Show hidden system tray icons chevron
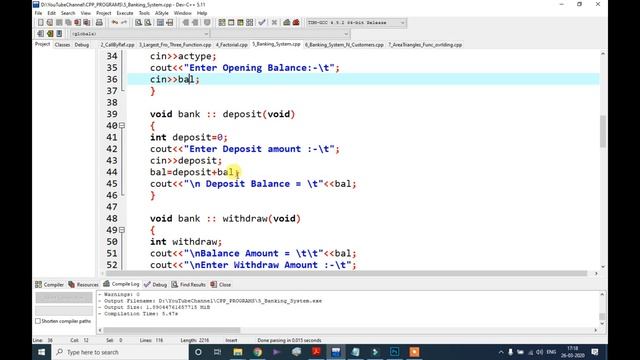Image resolution: width=640 pixels, height=360 pixels. [501, 352]
